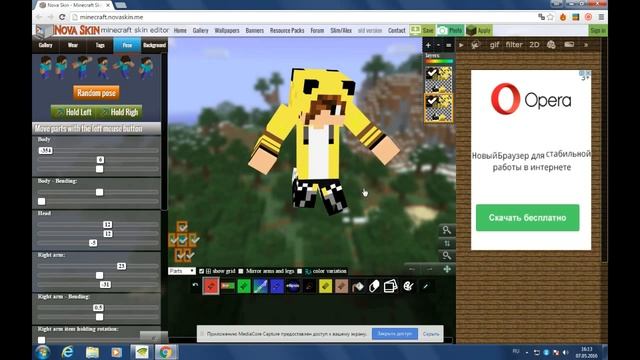Select the light blue gradient pencil tool
The width and height of the screenshot is (640, 360).
[260, 286]
